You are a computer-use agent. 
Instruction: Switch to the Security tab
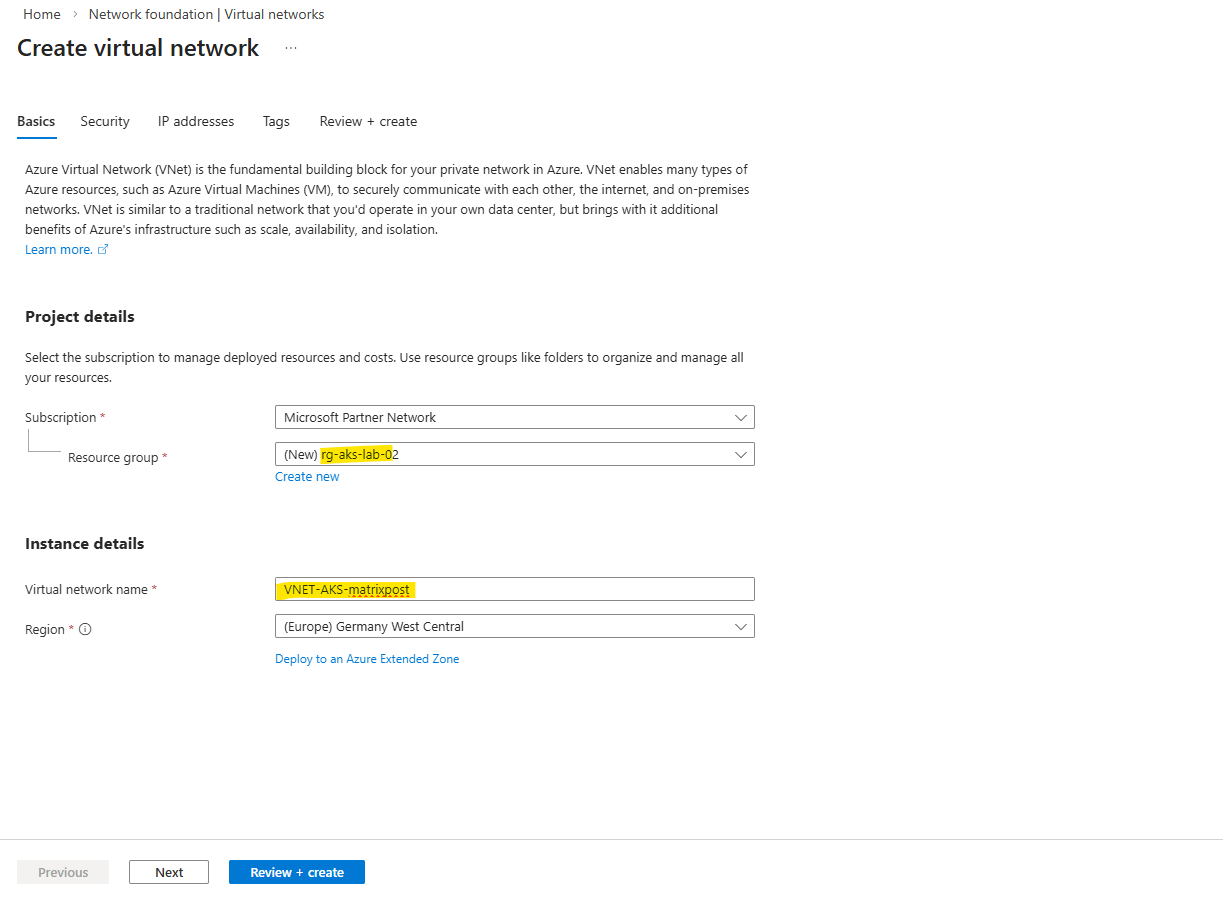point(105,121)
